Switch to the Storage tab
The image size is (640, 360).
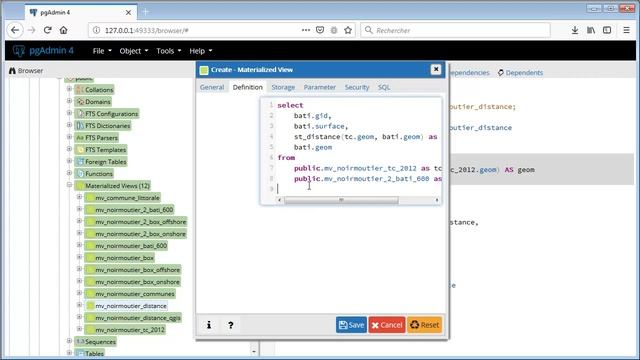click(x=283, y=87)
